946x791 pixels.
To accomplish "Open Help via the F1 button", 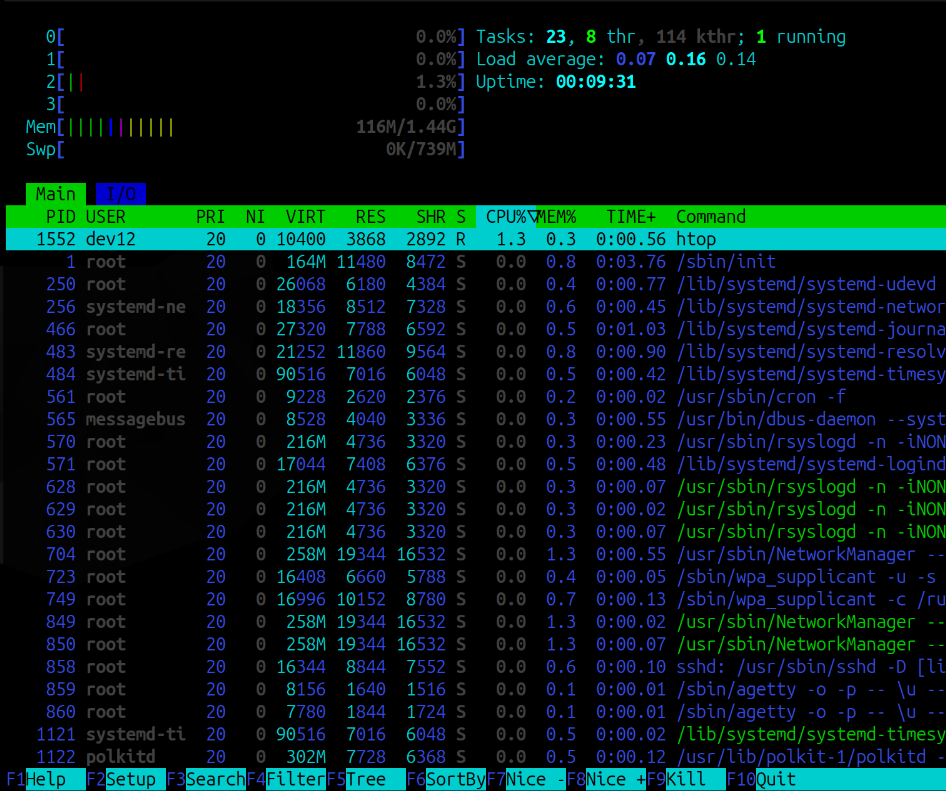I will pos(45,780).
